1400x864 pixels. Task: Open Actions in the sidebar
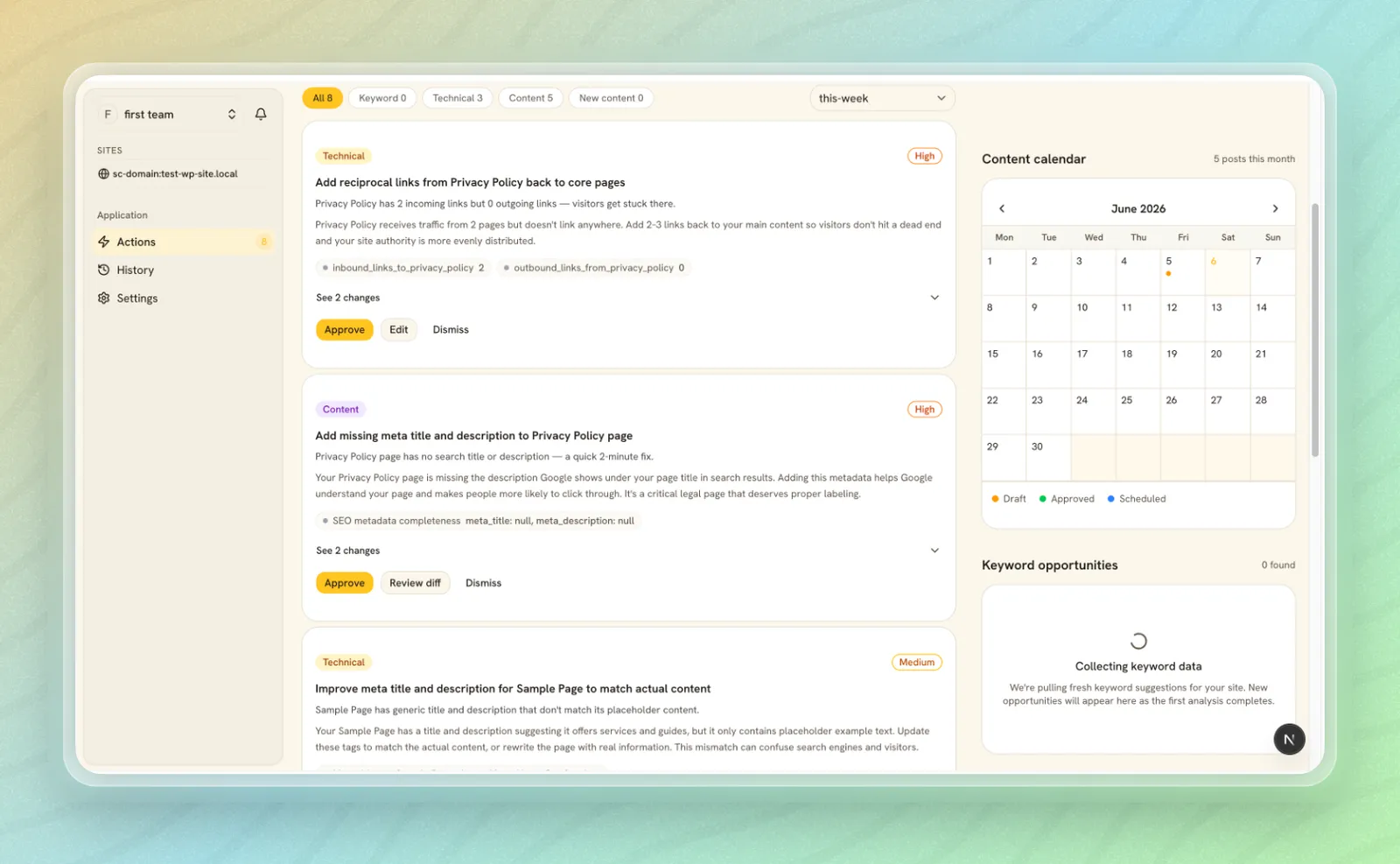[184, 242]
